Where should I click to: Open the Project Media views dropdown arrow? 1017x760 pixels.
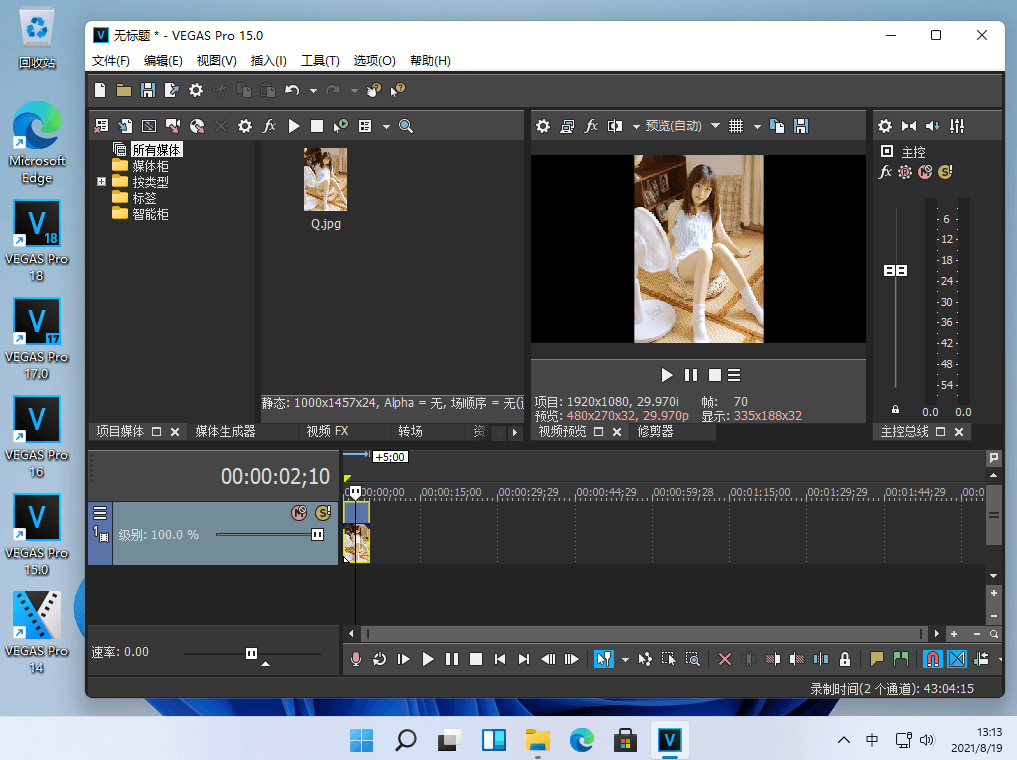pos(387,126)
